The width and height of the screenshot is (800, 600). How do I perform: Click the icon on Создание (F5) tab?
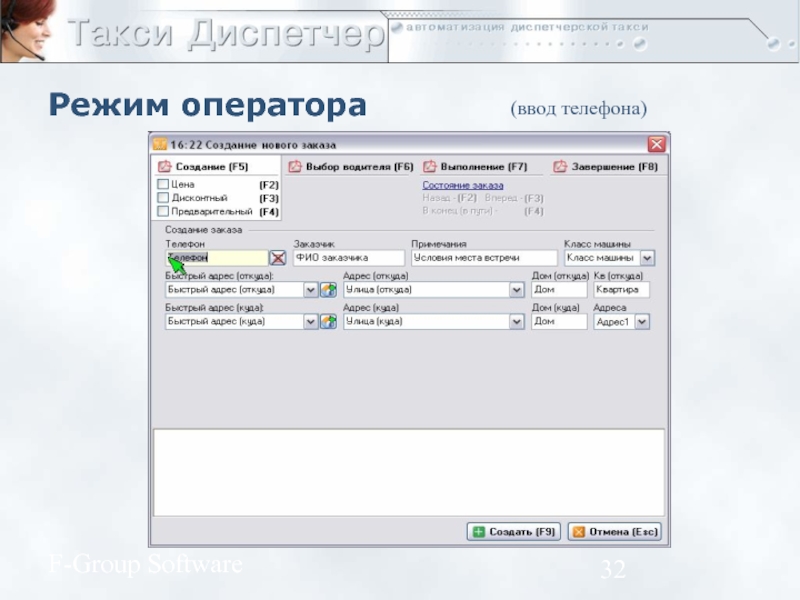tap(164, 166)
